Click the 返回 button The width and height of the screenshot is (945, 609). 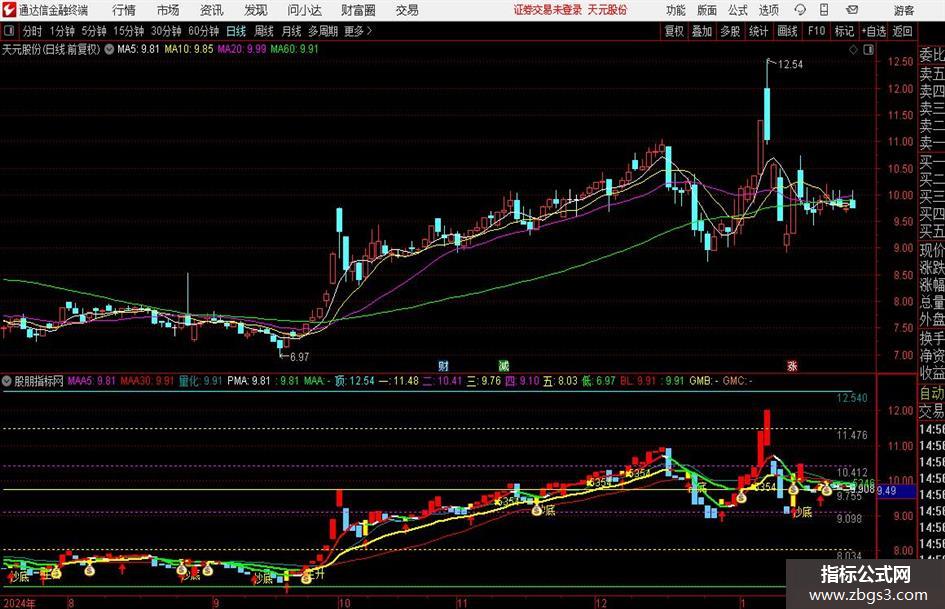coord(902,31)
